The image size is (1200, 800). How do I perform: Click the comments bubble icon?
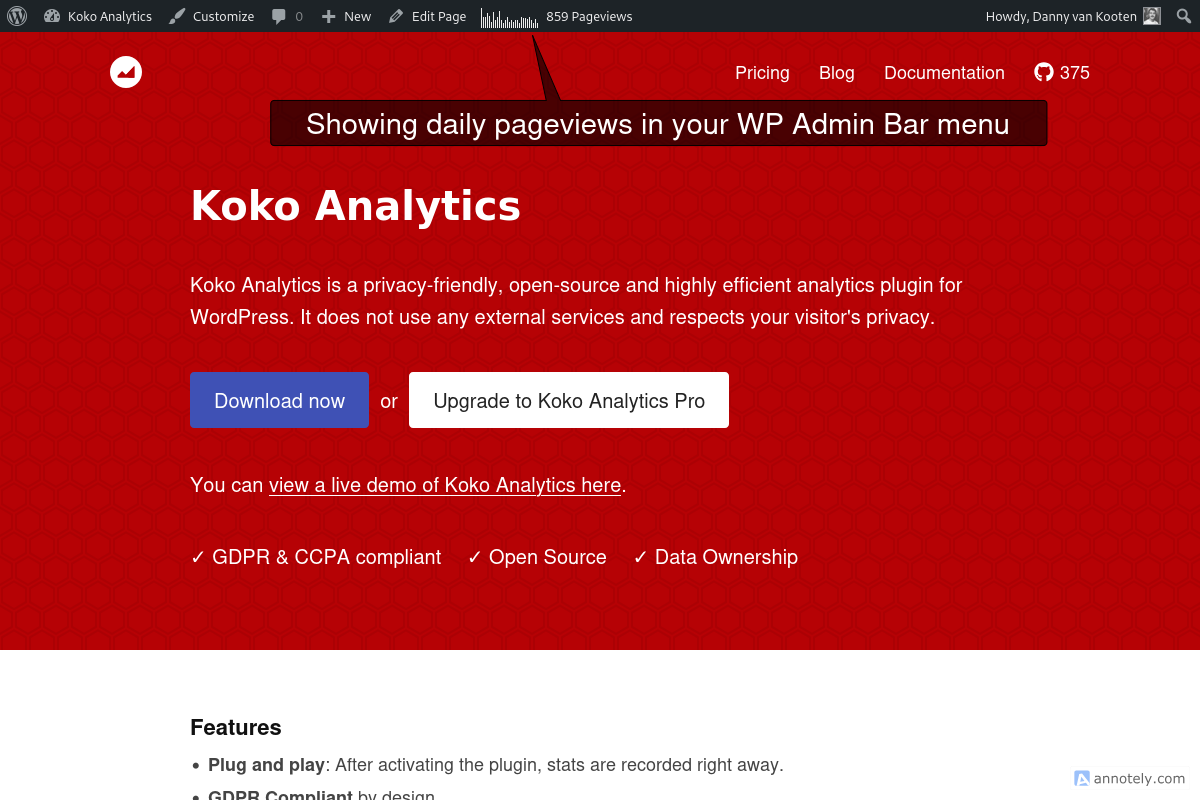click(278, 16)
